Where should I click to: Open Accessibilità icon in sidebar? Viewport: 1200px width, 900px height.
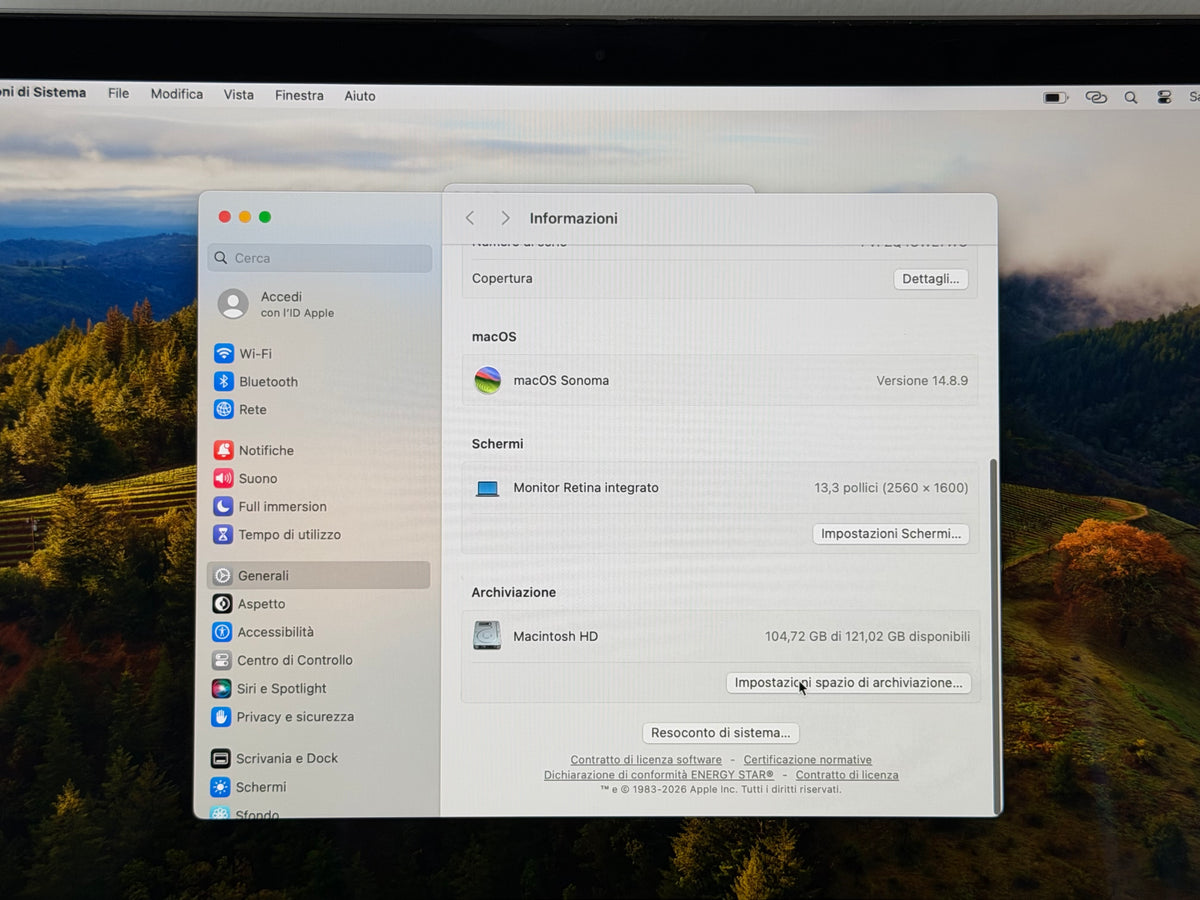(x=222, y=632)
